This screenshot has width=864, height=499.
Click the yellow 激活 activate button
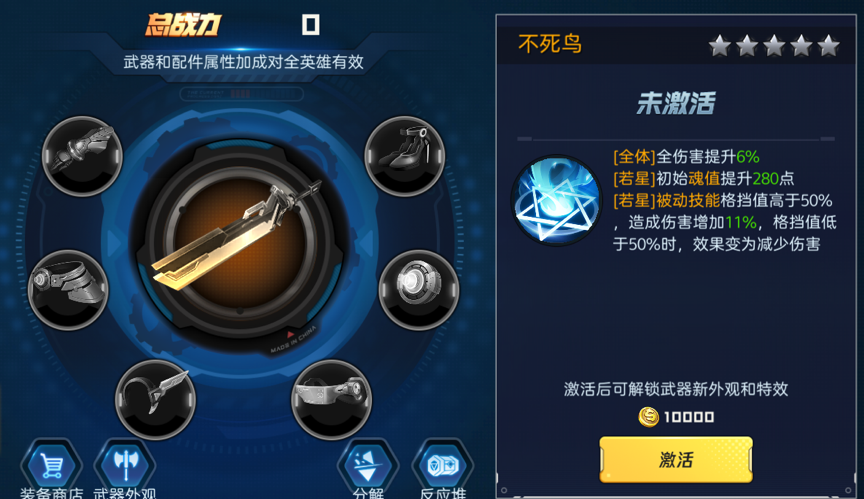(676, 459)
